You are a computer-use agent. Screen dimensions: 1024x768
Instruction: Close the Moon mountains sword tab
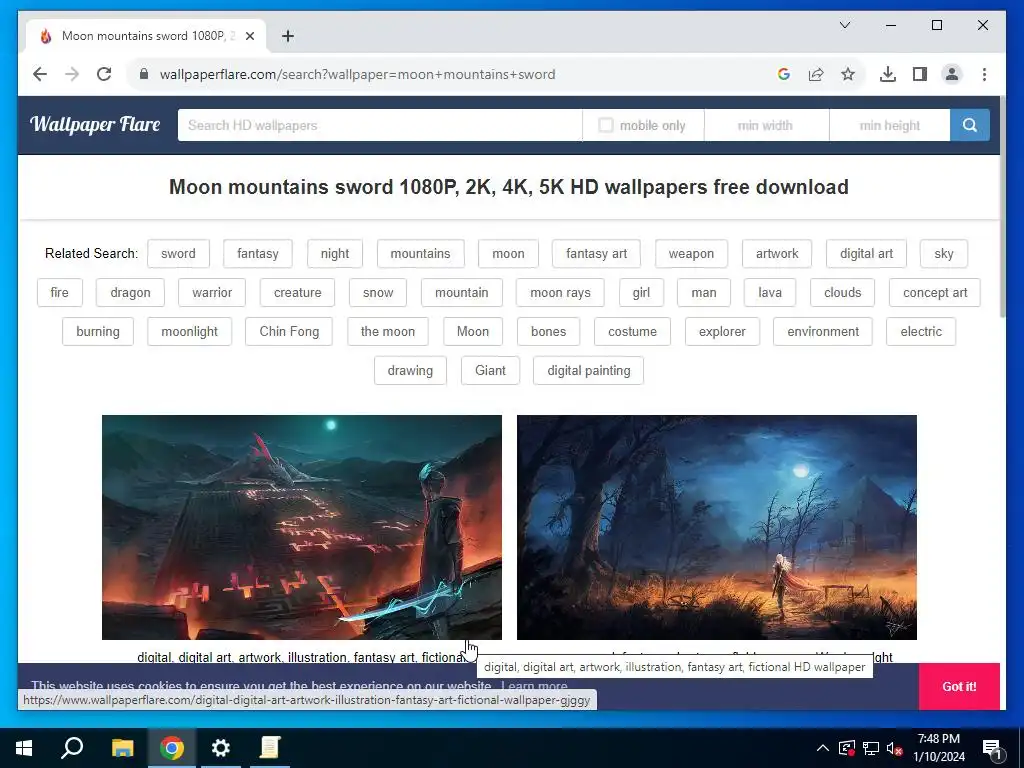click(249, 36)
